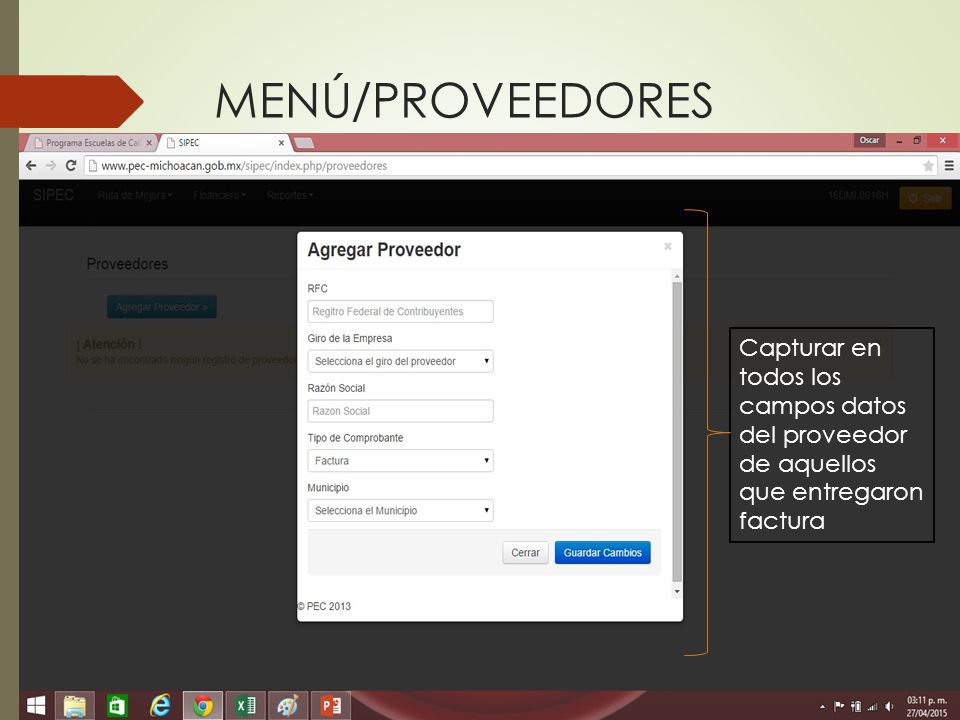960x720 pixels.
Task: Click the tray icon between flag and signal bars
Action: [x=856, y=706]
